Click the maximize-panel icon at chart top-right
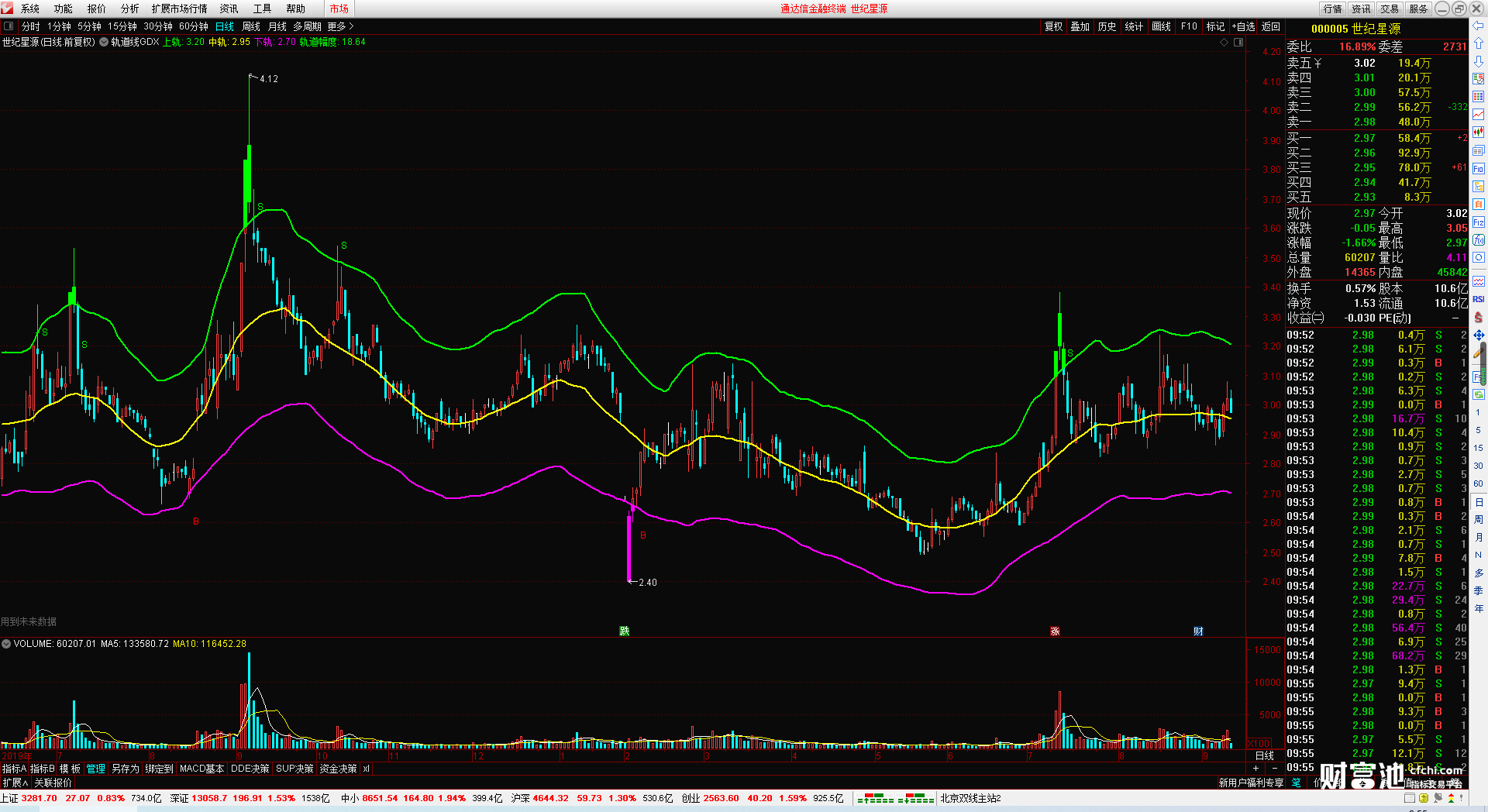This screenshot has height=812, width=1488. coord(1238,42)
